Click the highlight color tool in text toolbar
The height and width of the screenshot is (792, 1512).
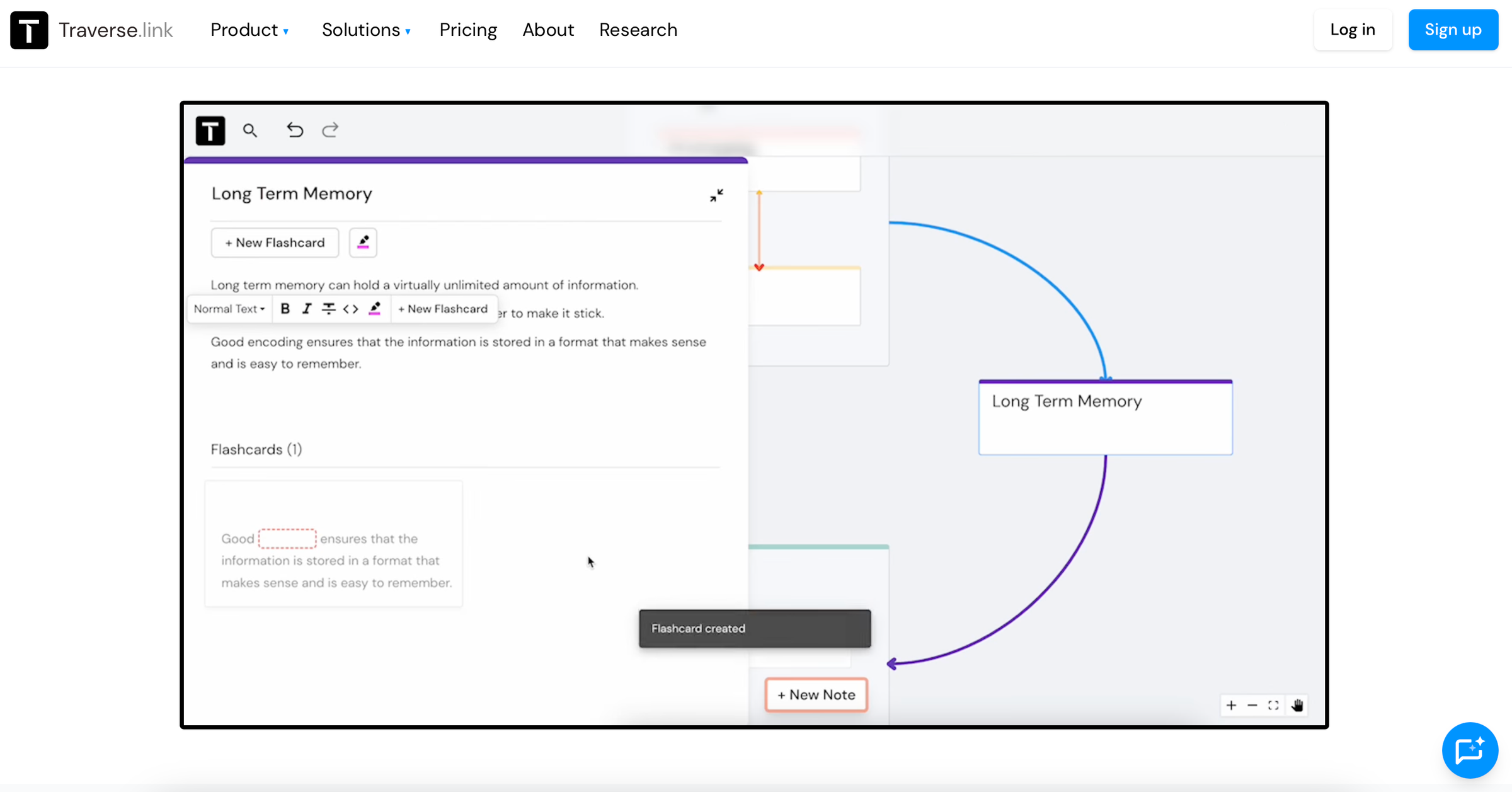click(375, 309)
